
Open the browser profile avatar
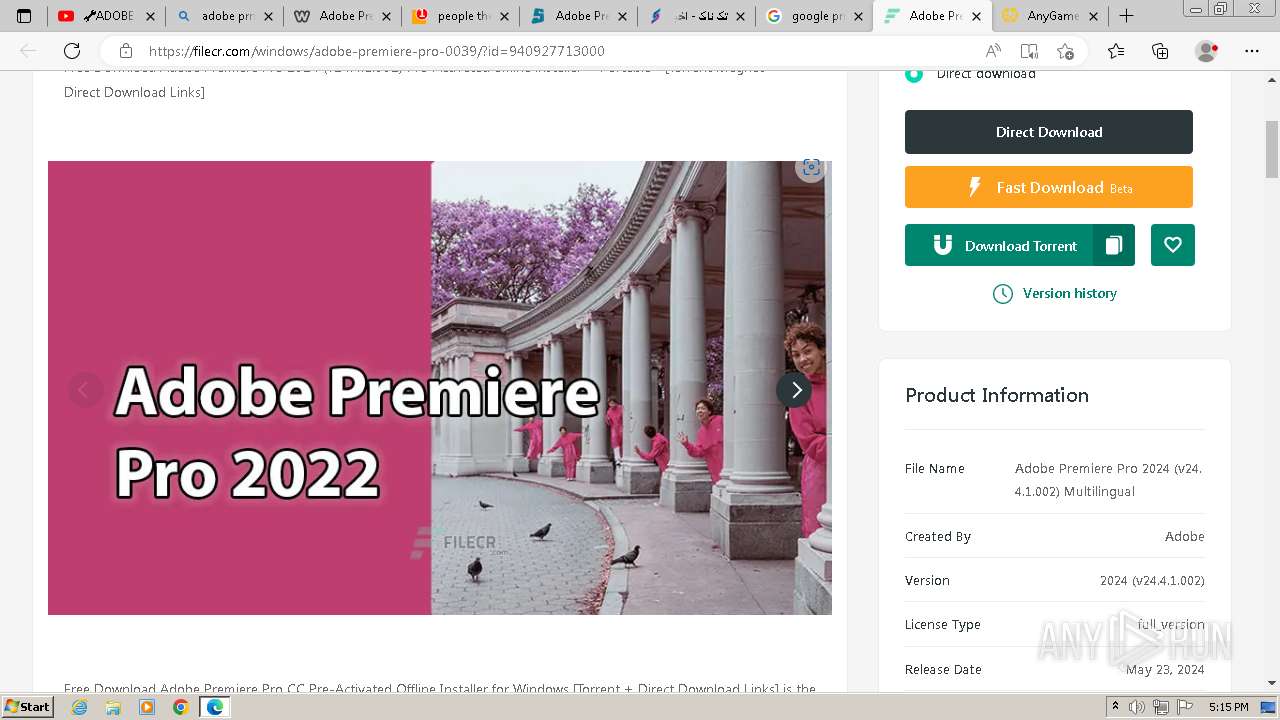[1207, 51]
